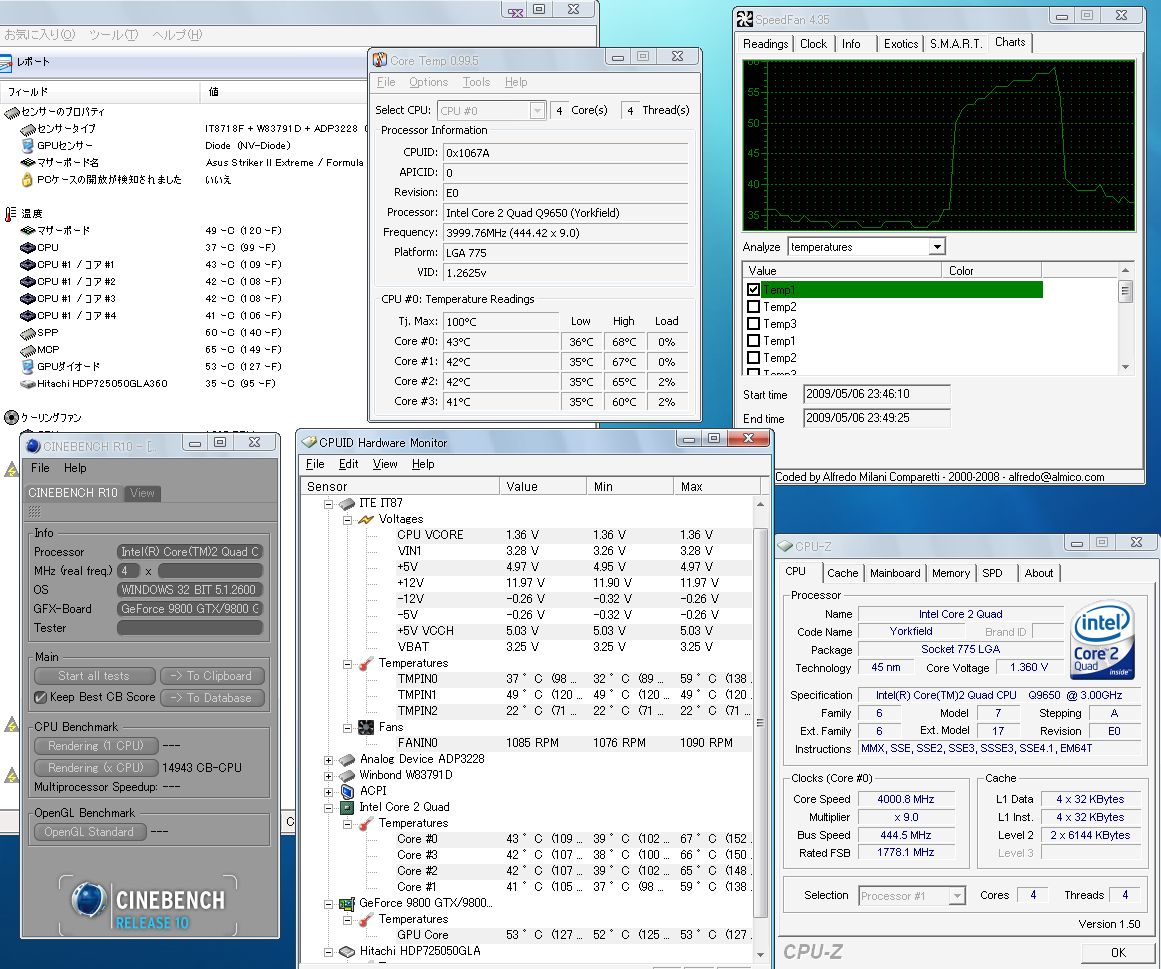Expand the Analog Device ADP3228 node
The image size is (1161, 969).
pyautogui.click(x=328, y=759)
